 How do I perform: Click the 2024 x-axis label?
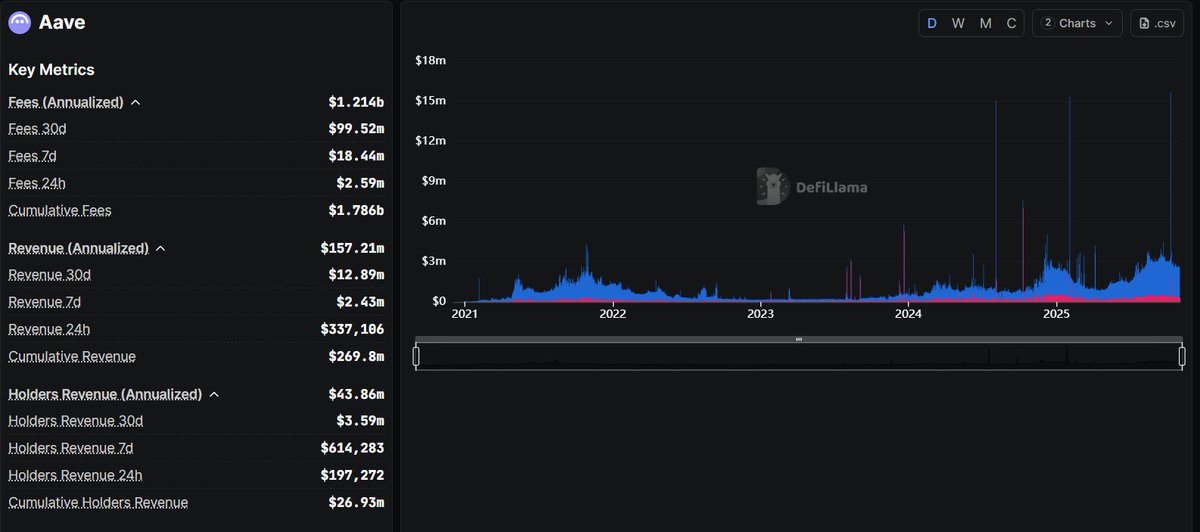coord(908,314)
